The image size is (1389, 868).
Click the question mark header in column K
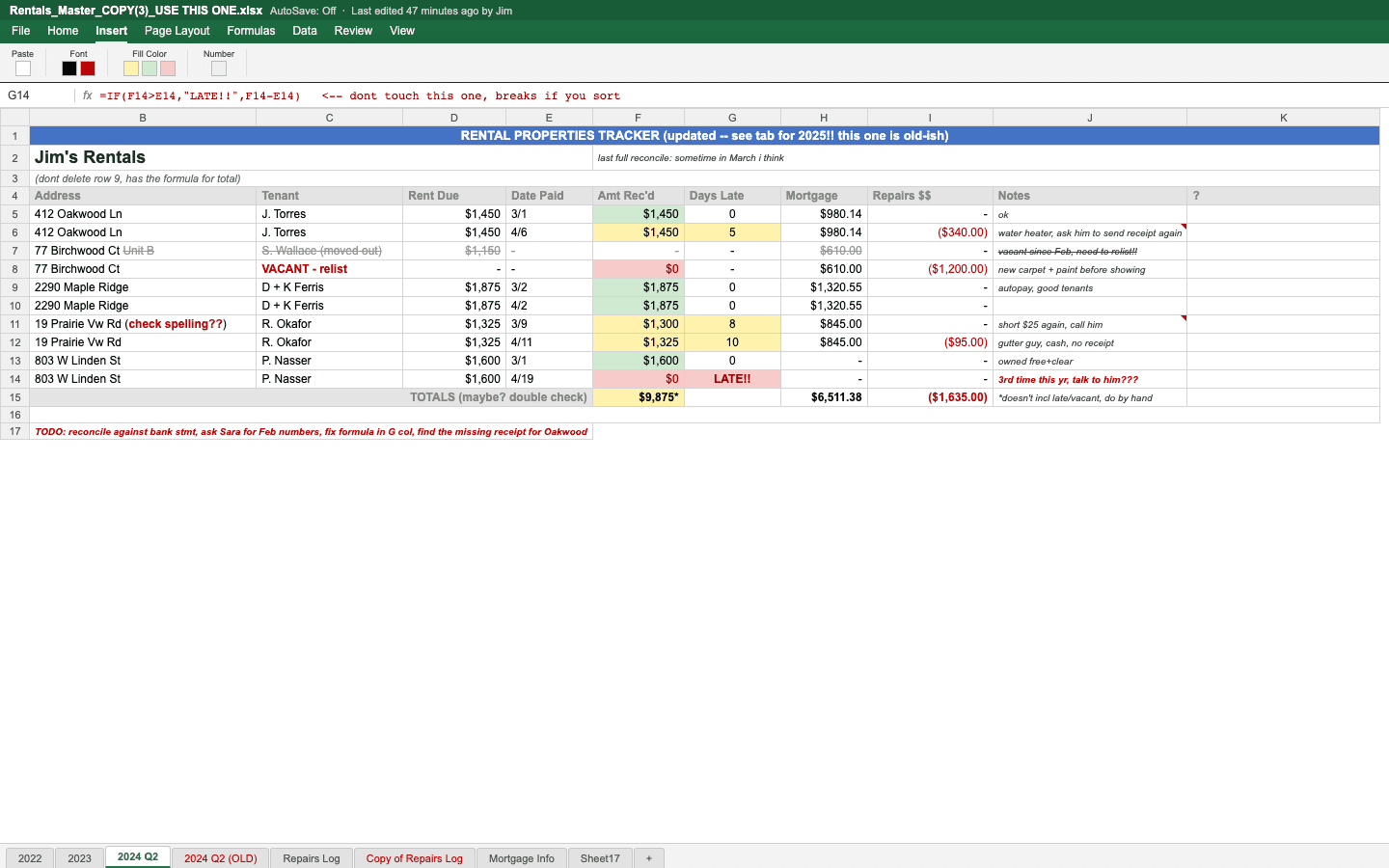click(1284, 196)
